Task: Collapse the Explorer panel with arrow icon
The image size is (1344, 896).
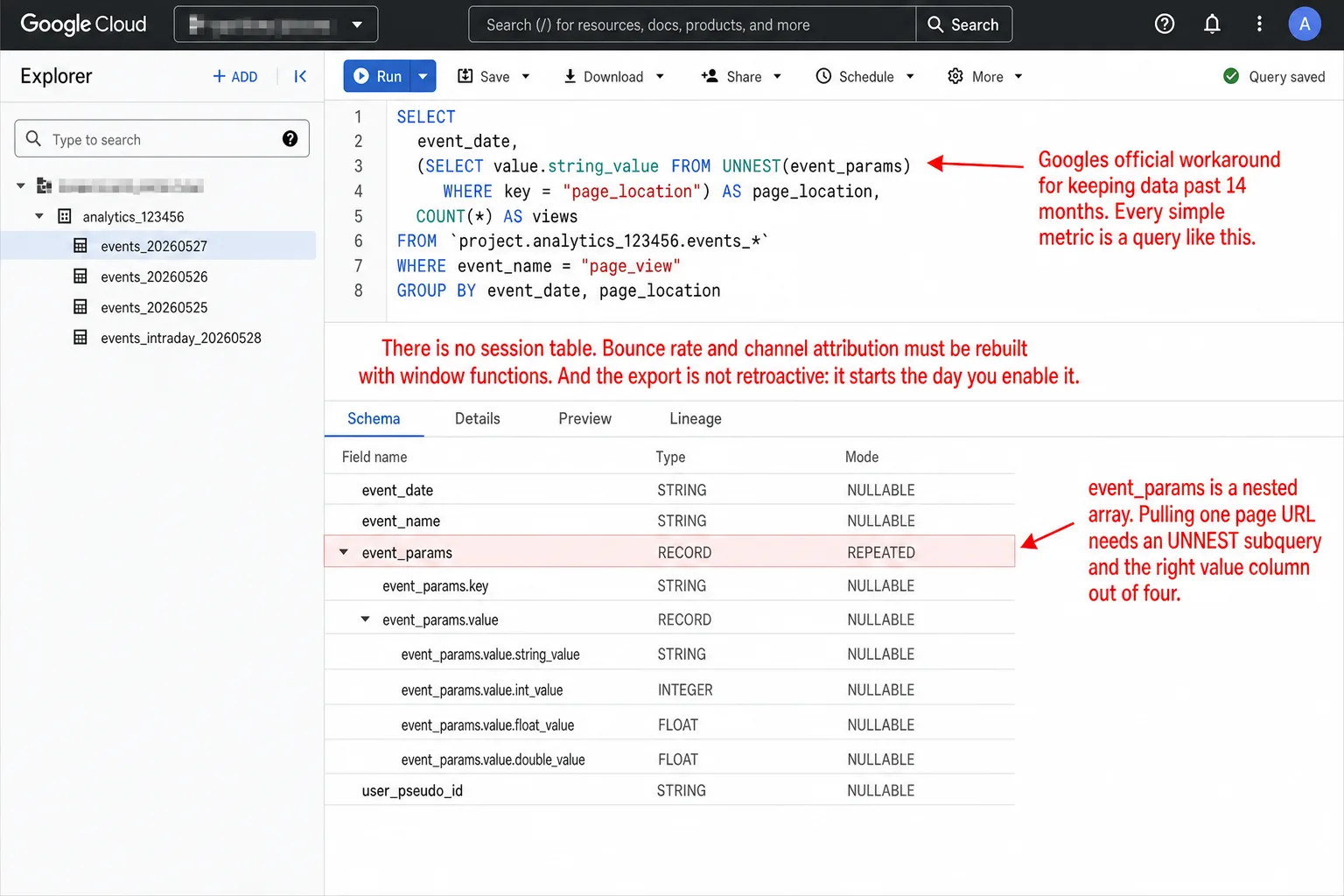Action: pyautogui.click(x=300, y=76)
